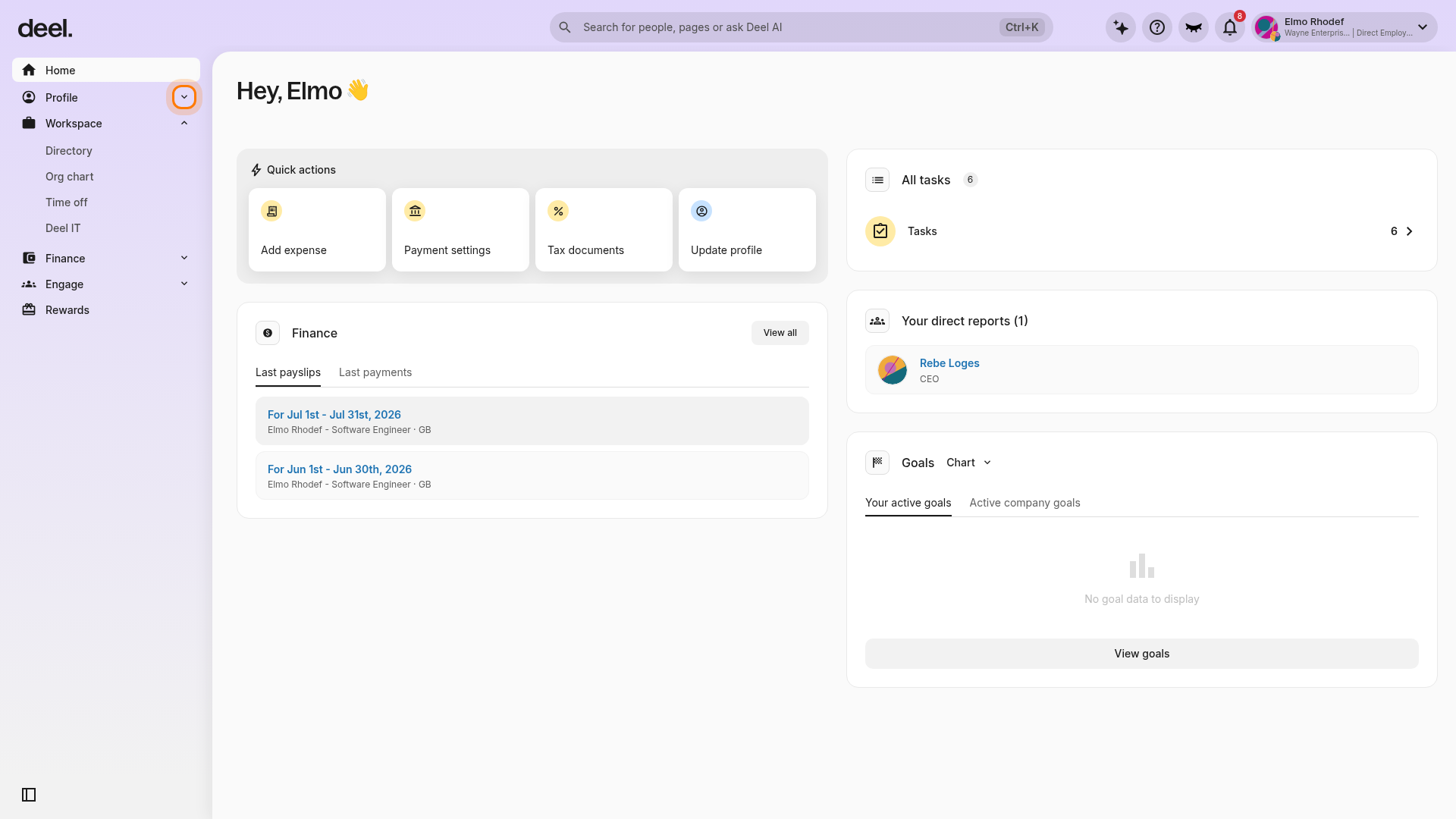Collapse the sidebar with the panel icon
This screenshot has height=819, width=1456.
tap(29, 795)
